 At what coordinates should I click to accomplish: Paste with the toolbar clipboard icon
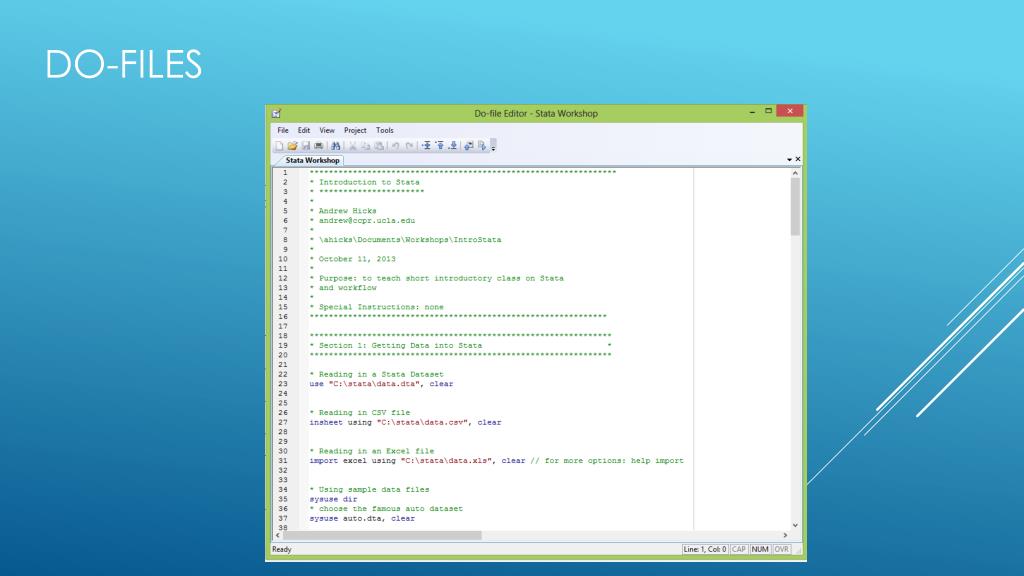[x=379, y=146]
